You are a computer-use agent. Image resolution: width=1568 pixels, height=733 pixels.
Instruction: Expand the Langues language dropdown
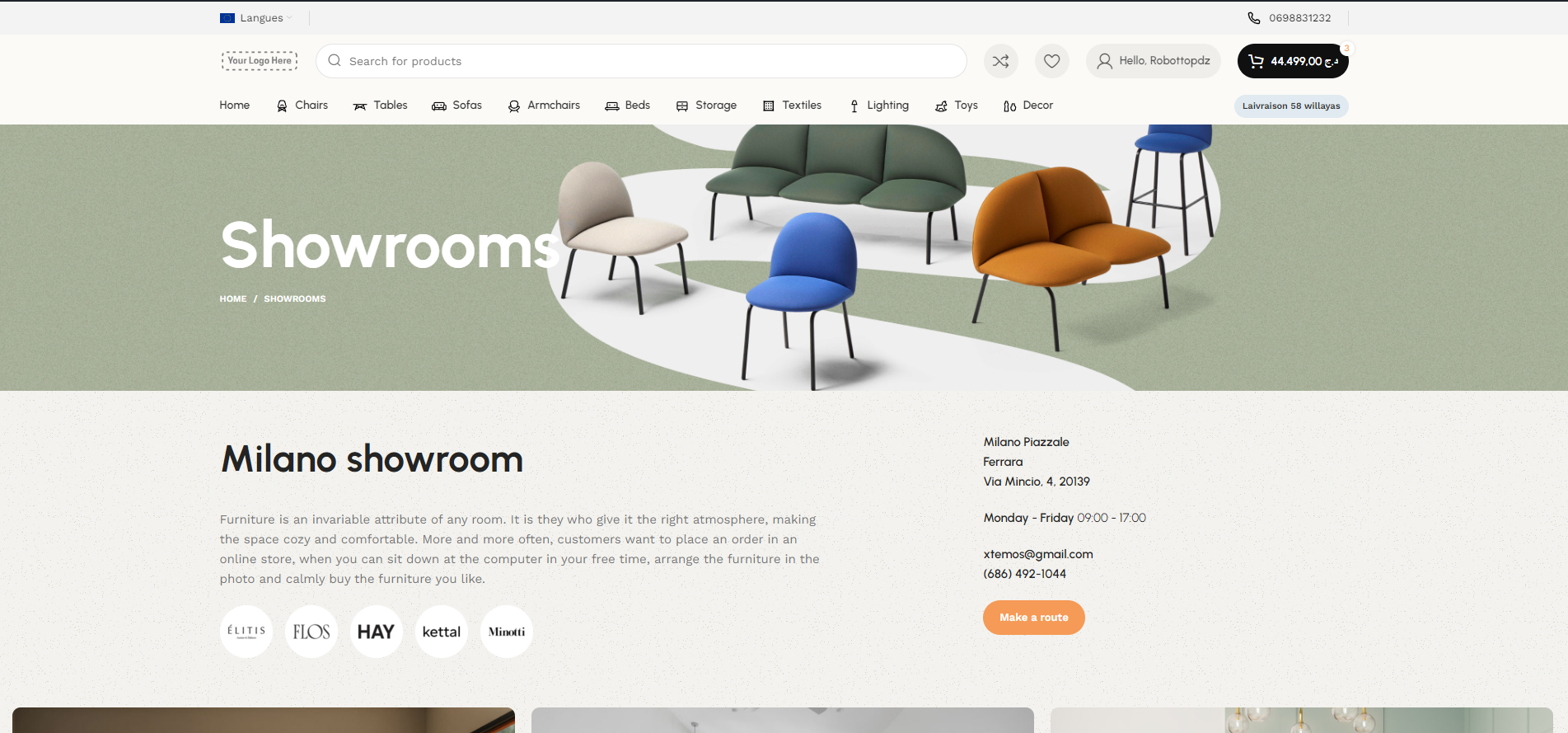click(256, 17)
